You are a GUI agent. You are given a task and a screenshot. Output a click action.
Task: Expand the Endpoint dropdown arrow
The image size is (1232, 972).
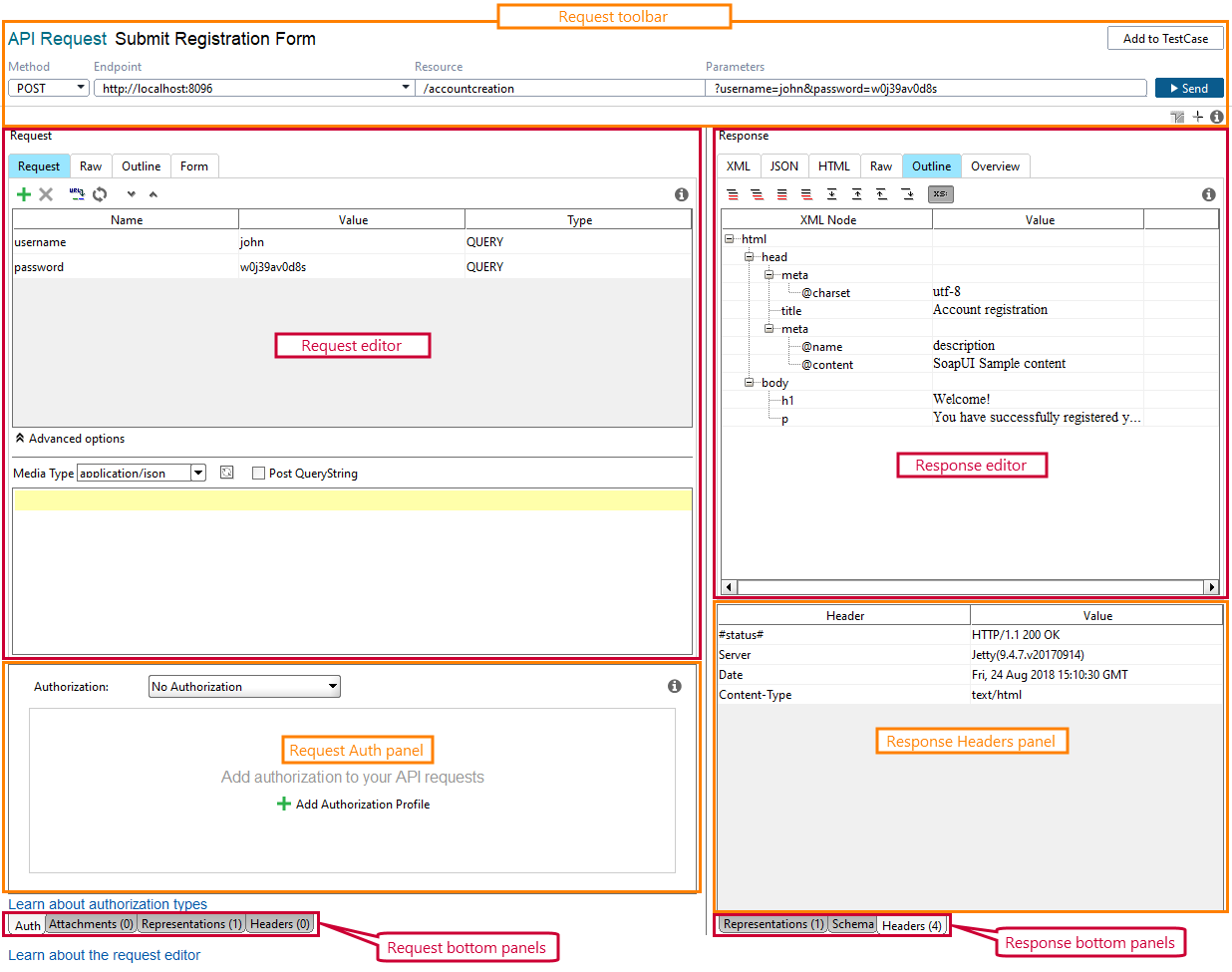[x=405, y=87]
